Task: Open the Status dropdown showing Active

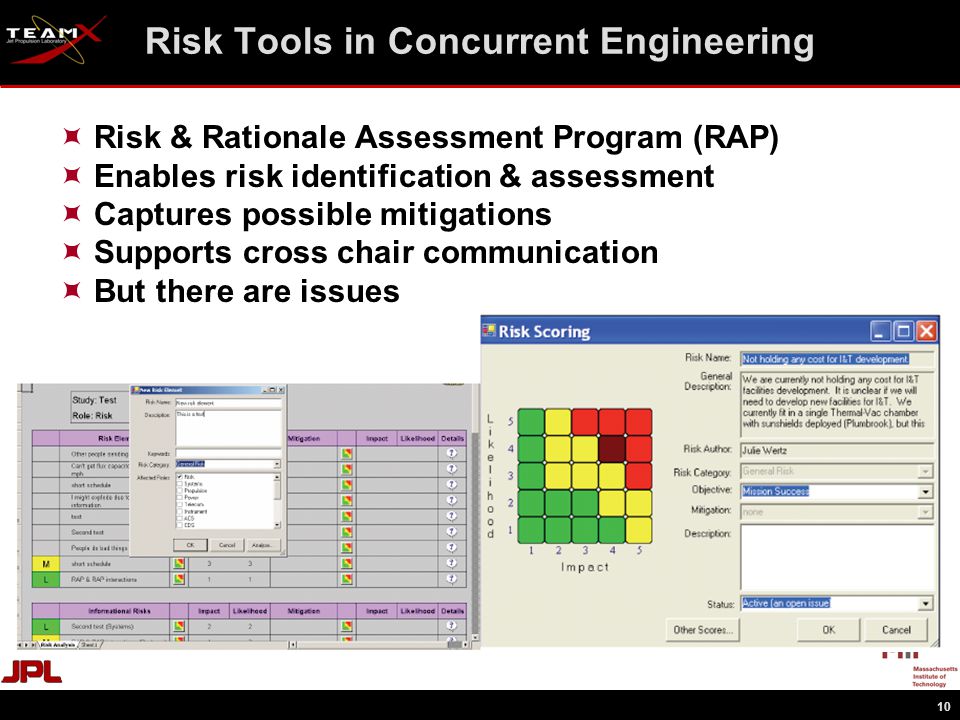Action: point(925,604)
